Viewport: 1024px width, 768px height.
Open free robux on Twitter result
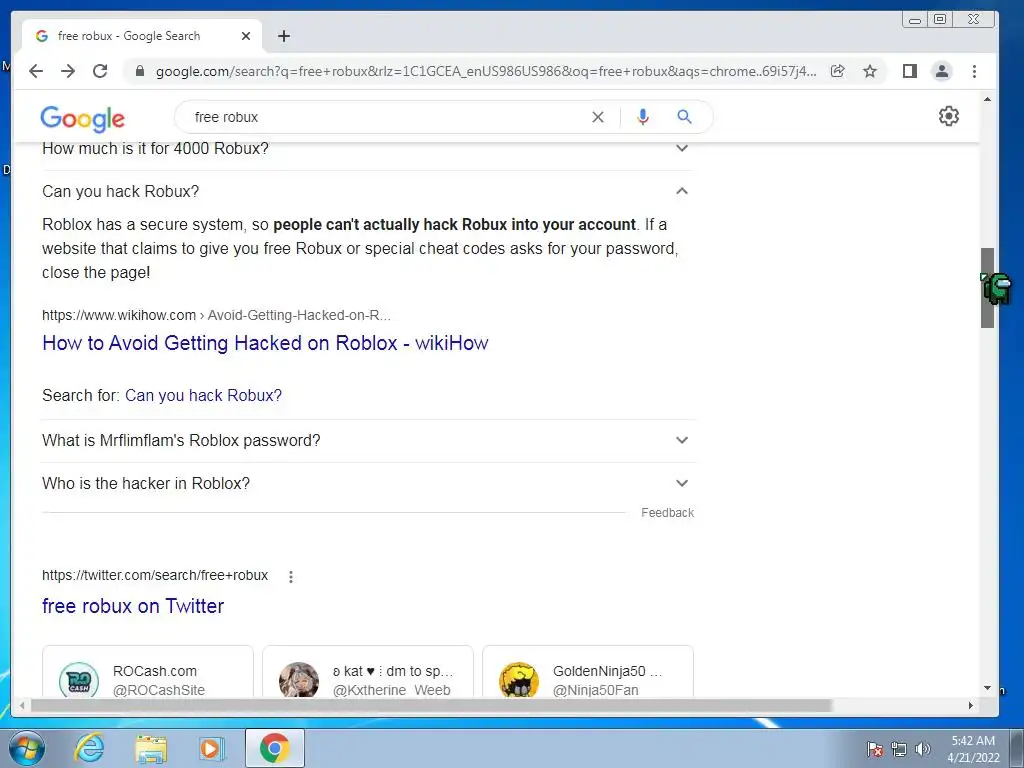(x=133, y=606)
